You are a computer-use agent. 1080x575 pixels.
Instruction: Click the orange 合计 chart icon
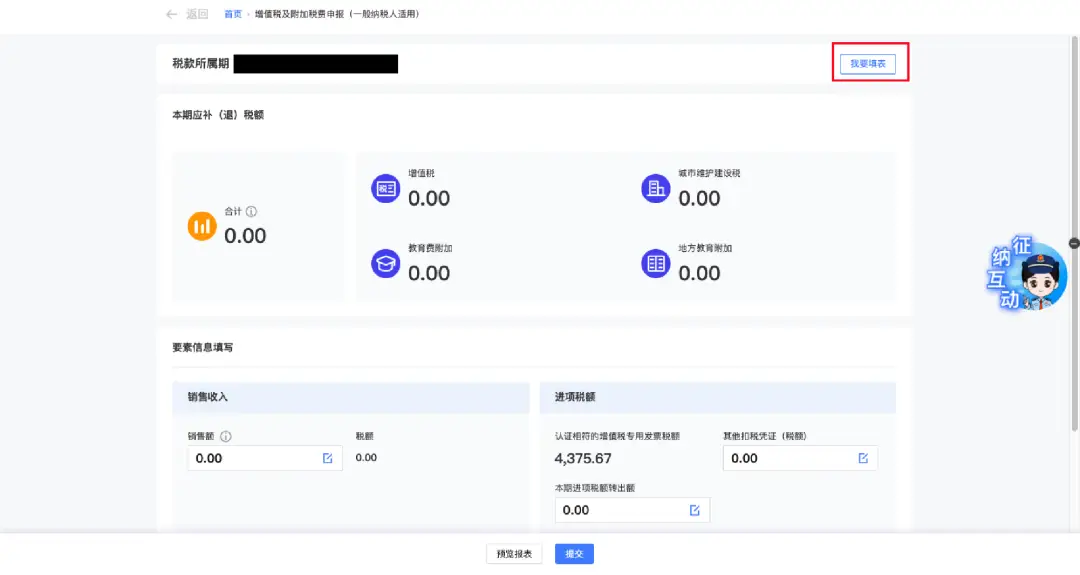pyautogui.click(x=202, y=226)
